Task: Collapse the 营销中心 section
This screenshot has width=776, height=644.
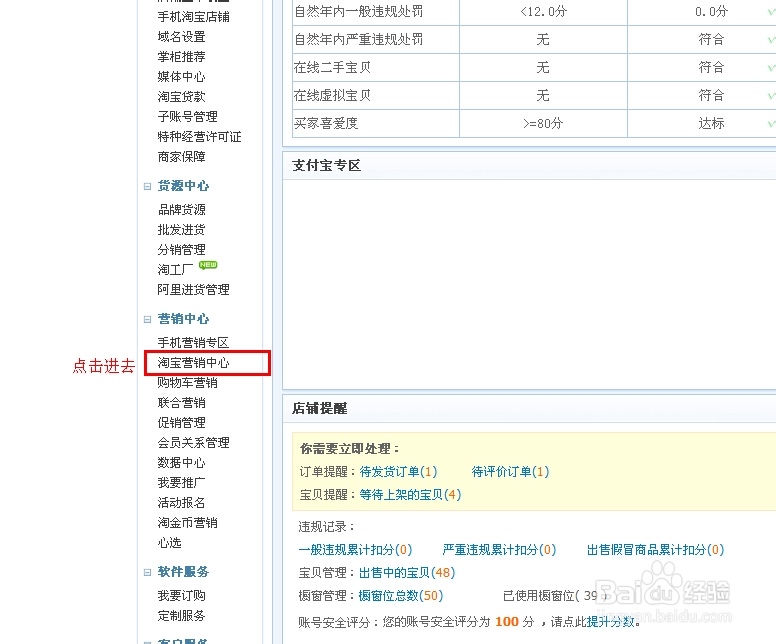Action: [147, 320]
